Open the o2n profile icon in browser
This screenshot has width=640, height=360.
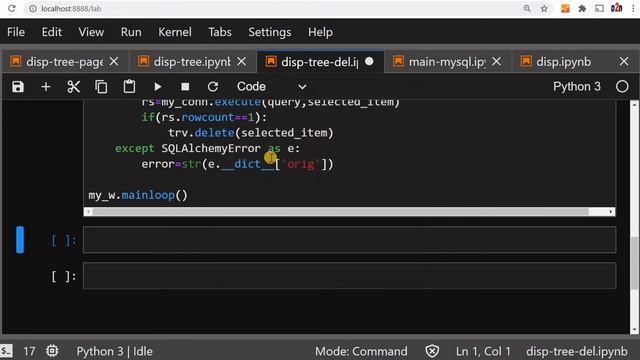[x=617, y=8]
